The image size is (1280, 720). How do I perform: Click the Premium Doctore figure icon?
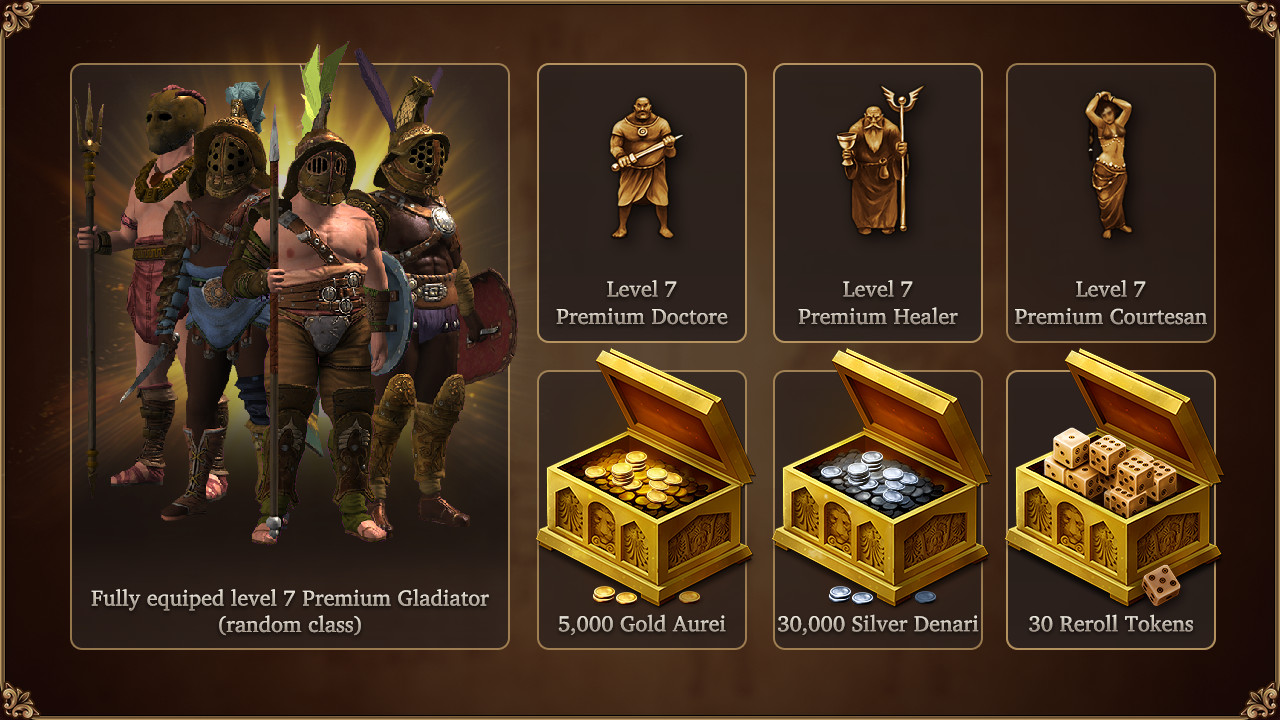pos(643,167)
